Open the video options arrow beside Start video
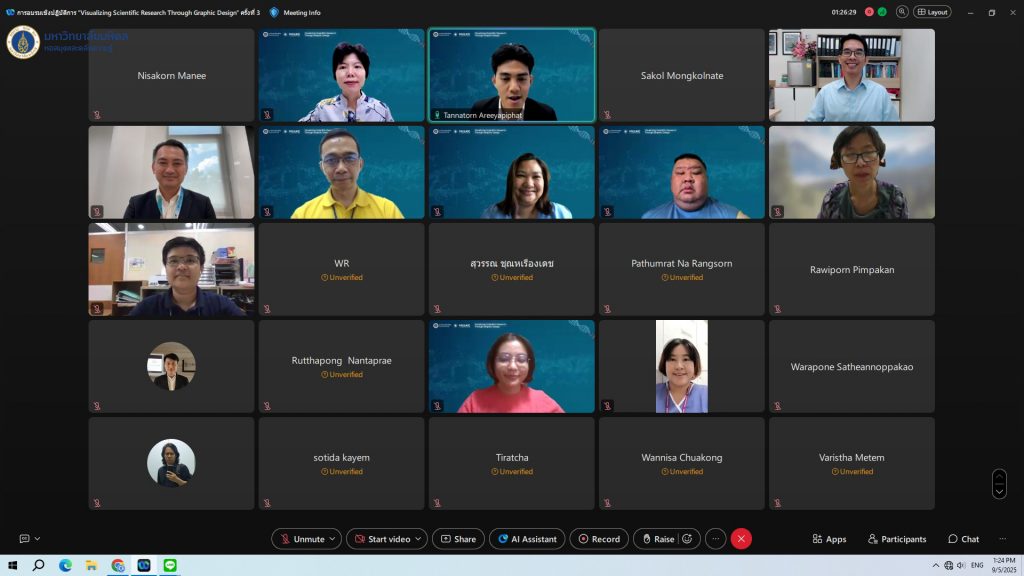 click(420, 539)
